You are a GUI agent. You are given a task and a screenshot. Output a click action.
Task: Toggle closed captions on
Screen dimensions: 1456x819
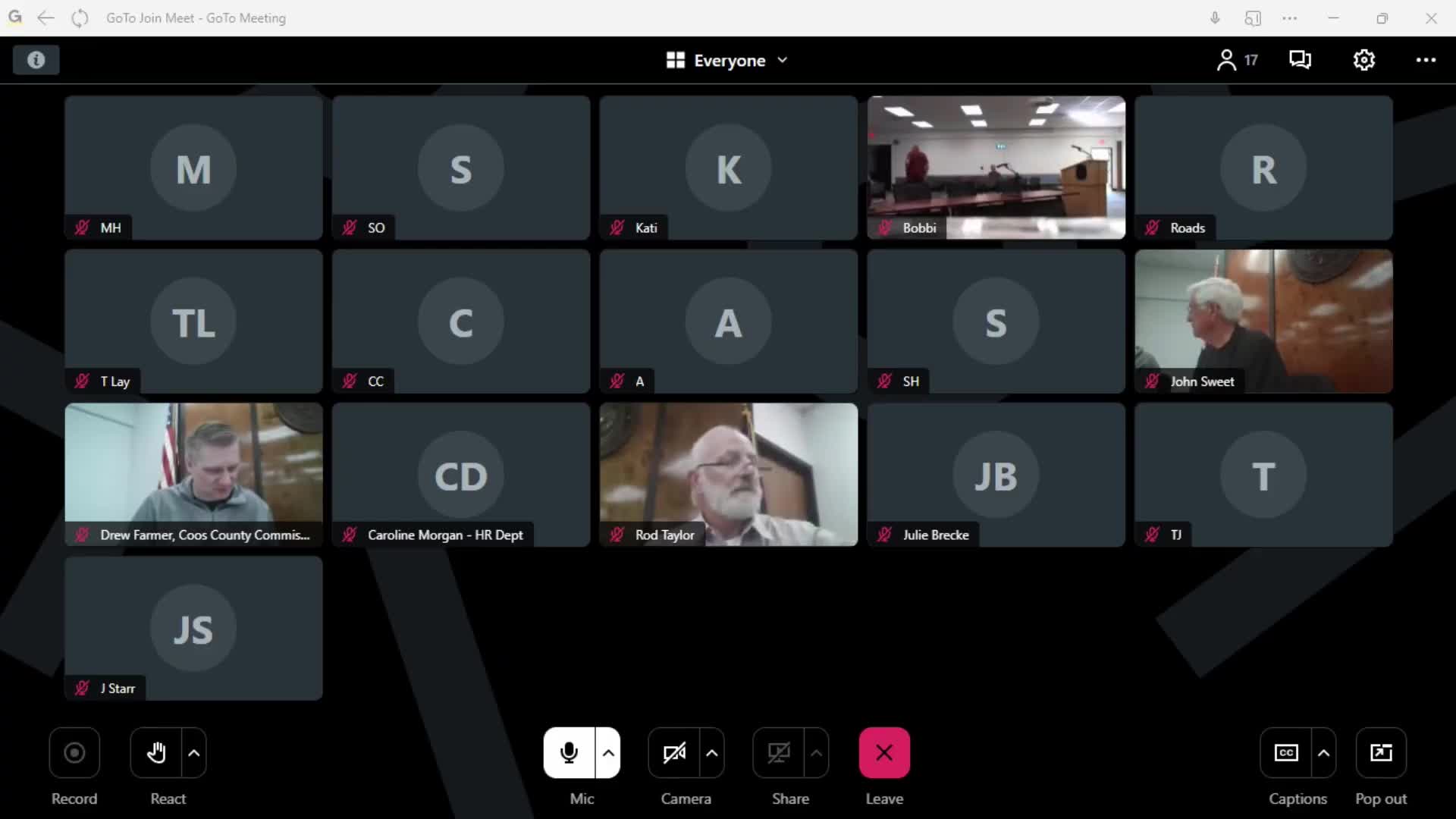pyautogui.click(x=1285, y=752)
